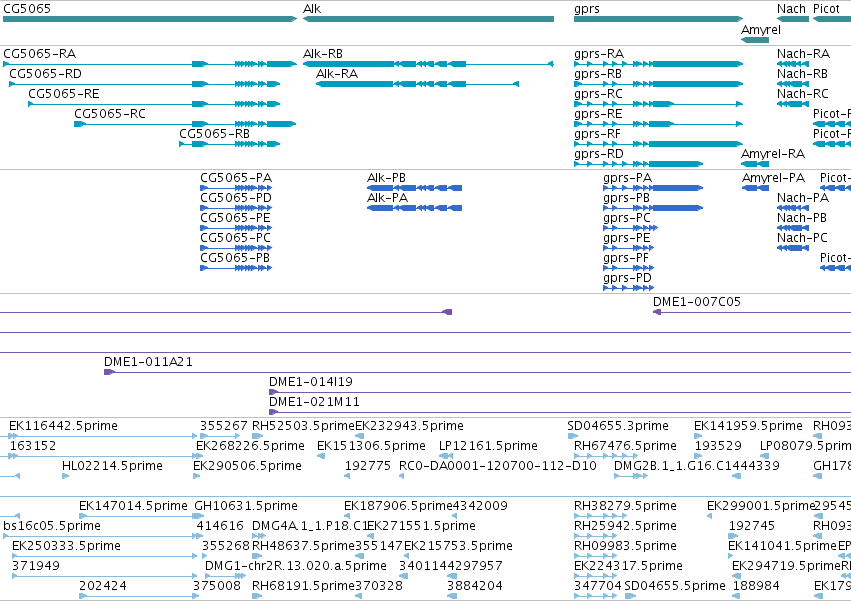Viewport: 851px width, 601px height.
Task: Click EST SD04655.3prime
Action: (x=618, y=426)
